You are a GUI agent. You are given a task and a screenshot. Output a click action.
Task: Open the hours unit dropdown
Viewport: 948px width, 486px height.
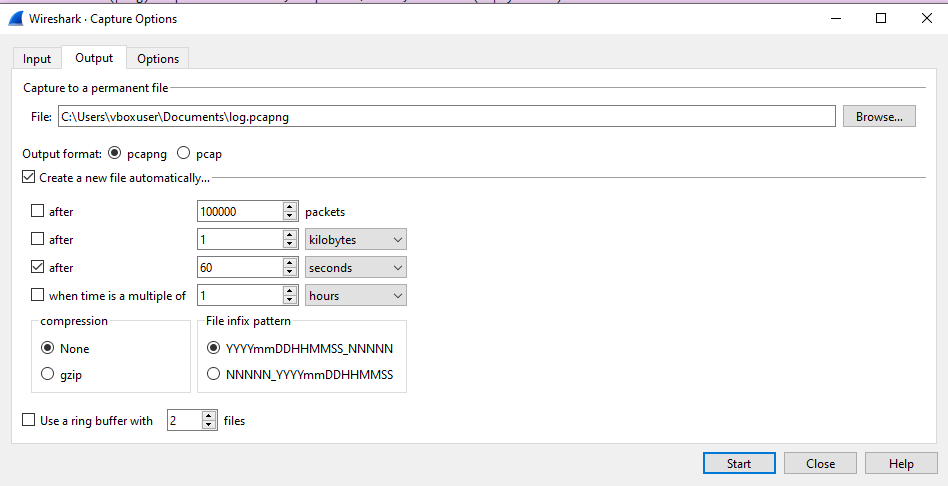356,296
